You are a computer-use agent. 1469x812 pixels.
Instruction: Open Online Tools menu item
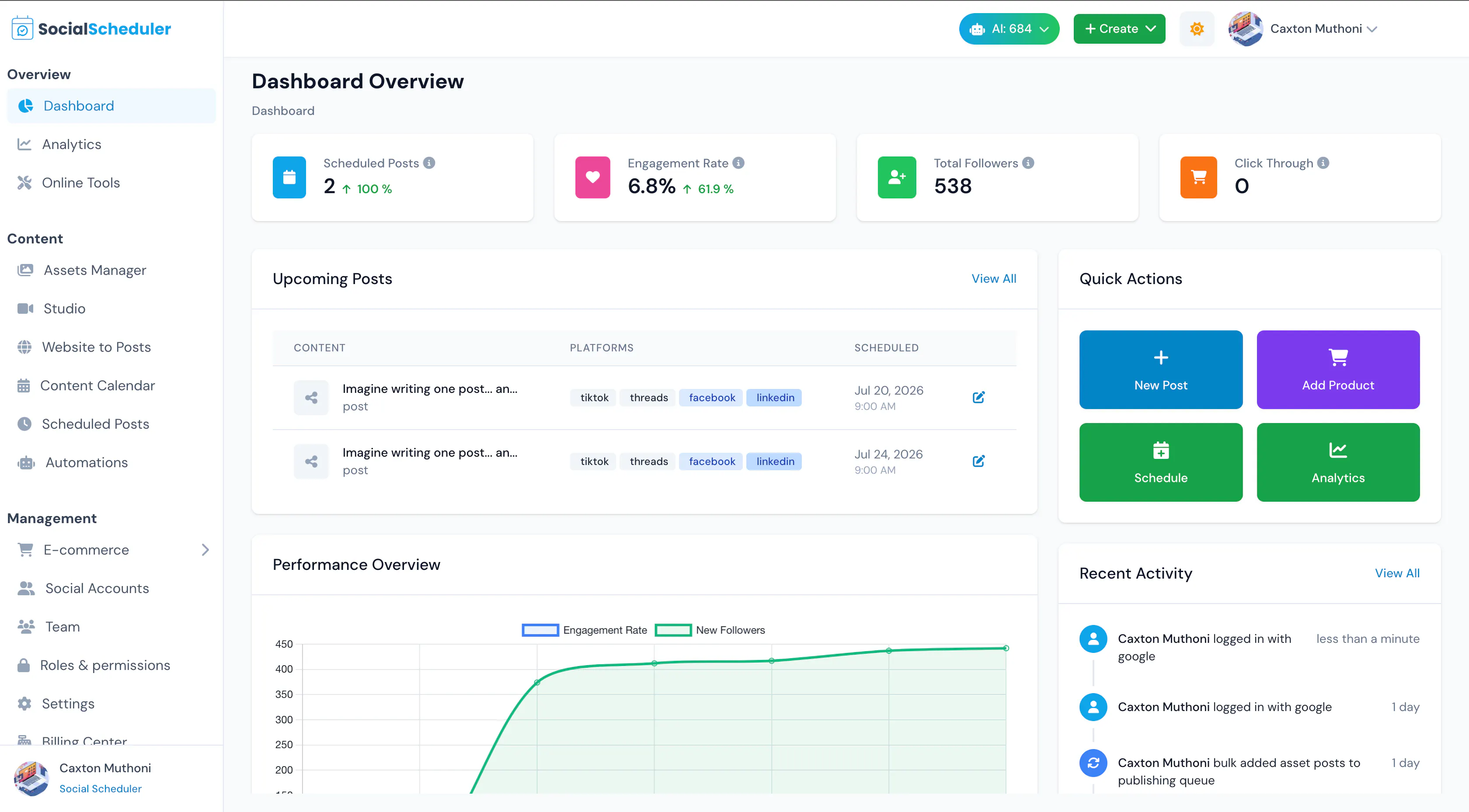point(111,183)
